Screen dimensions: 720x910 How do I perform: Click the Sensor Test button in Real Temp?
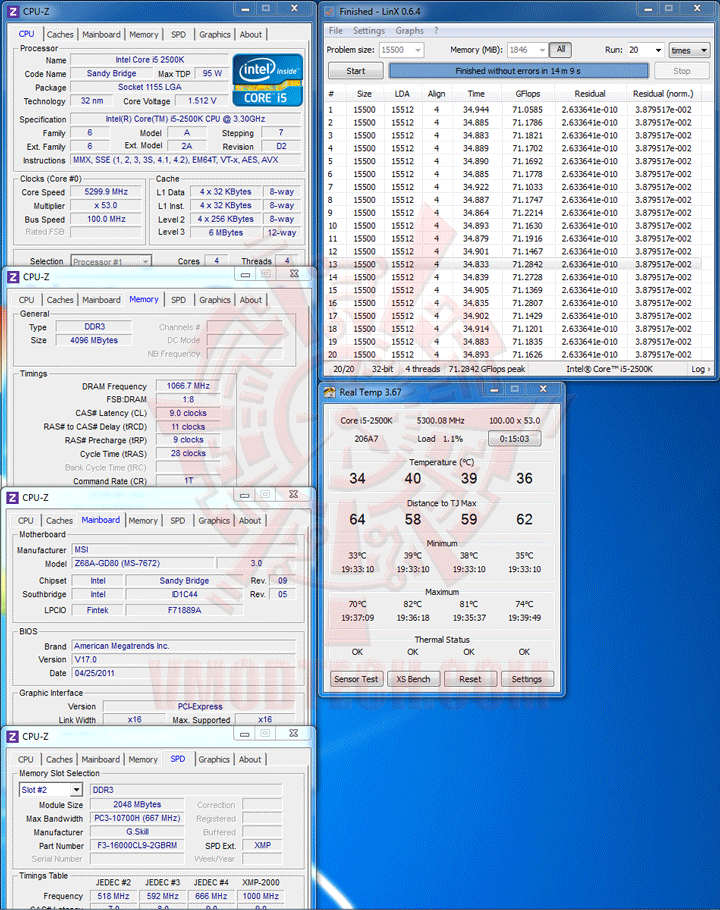[356, 679]
